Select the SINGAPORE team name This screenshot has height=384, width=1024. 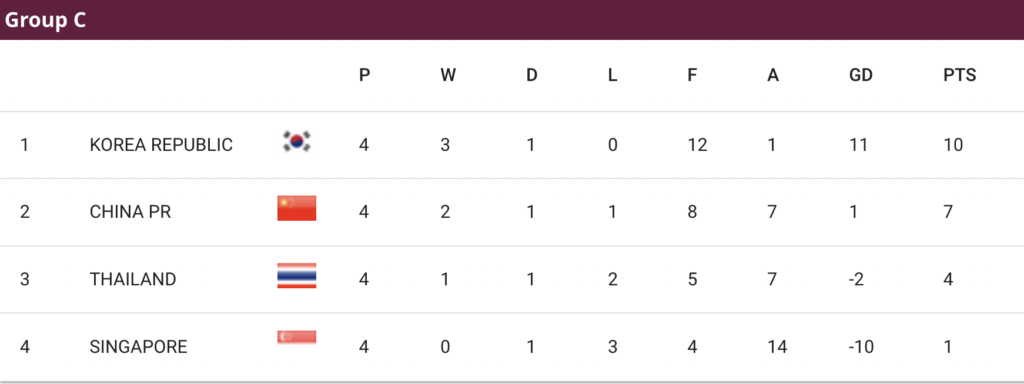[x=138, y=347]
